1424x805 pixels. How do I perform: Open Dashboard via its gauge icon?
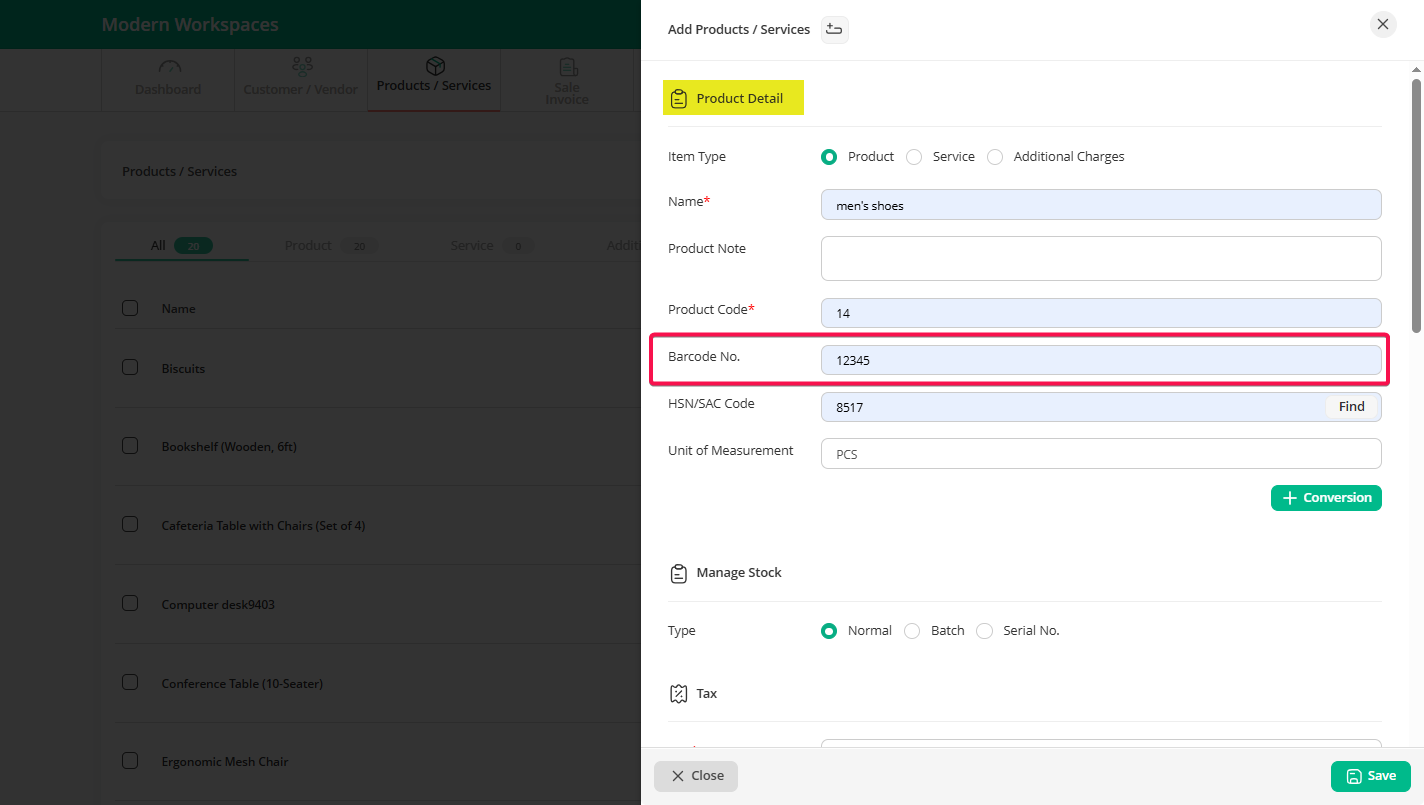coord(169,68)
